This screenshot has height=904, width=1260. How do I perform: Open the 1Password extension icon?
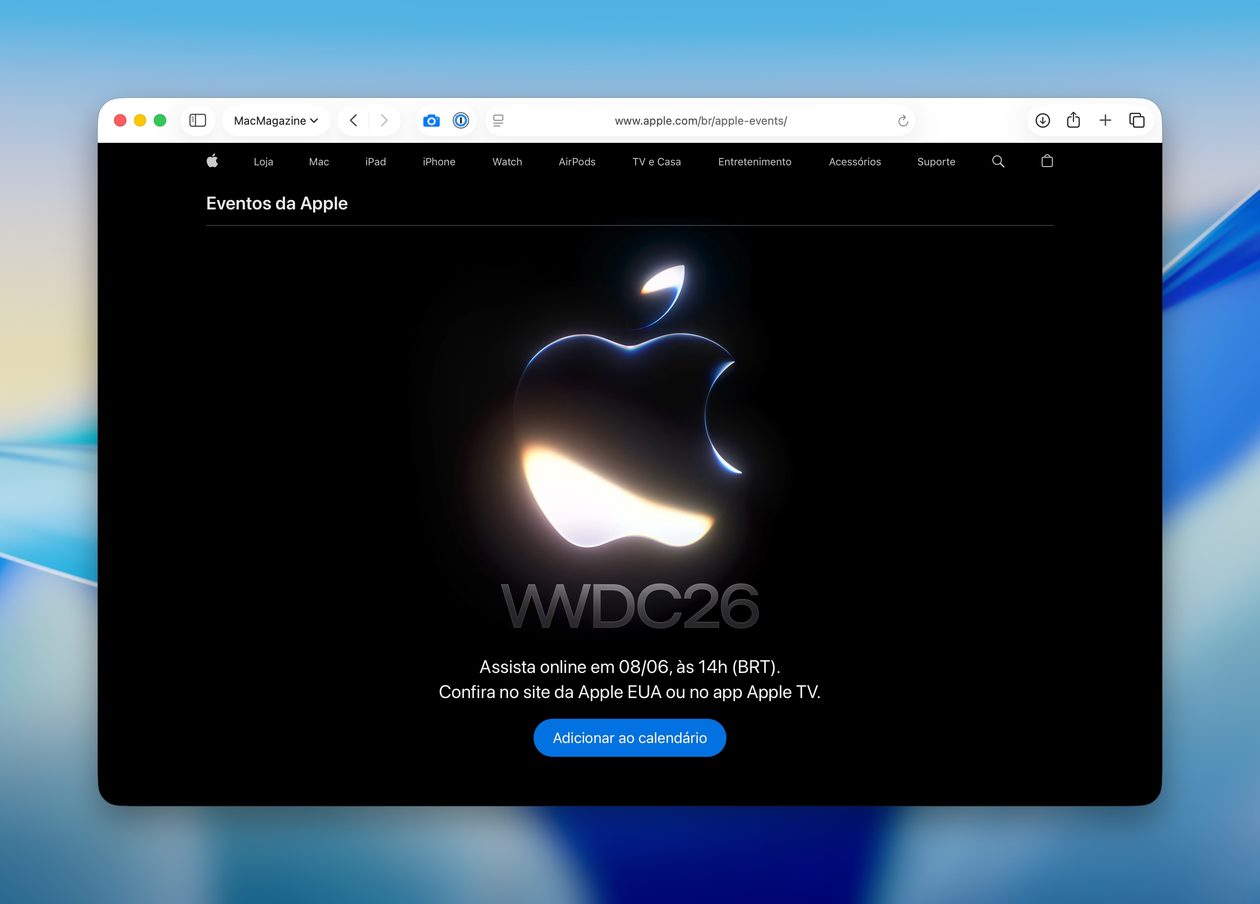461,120
